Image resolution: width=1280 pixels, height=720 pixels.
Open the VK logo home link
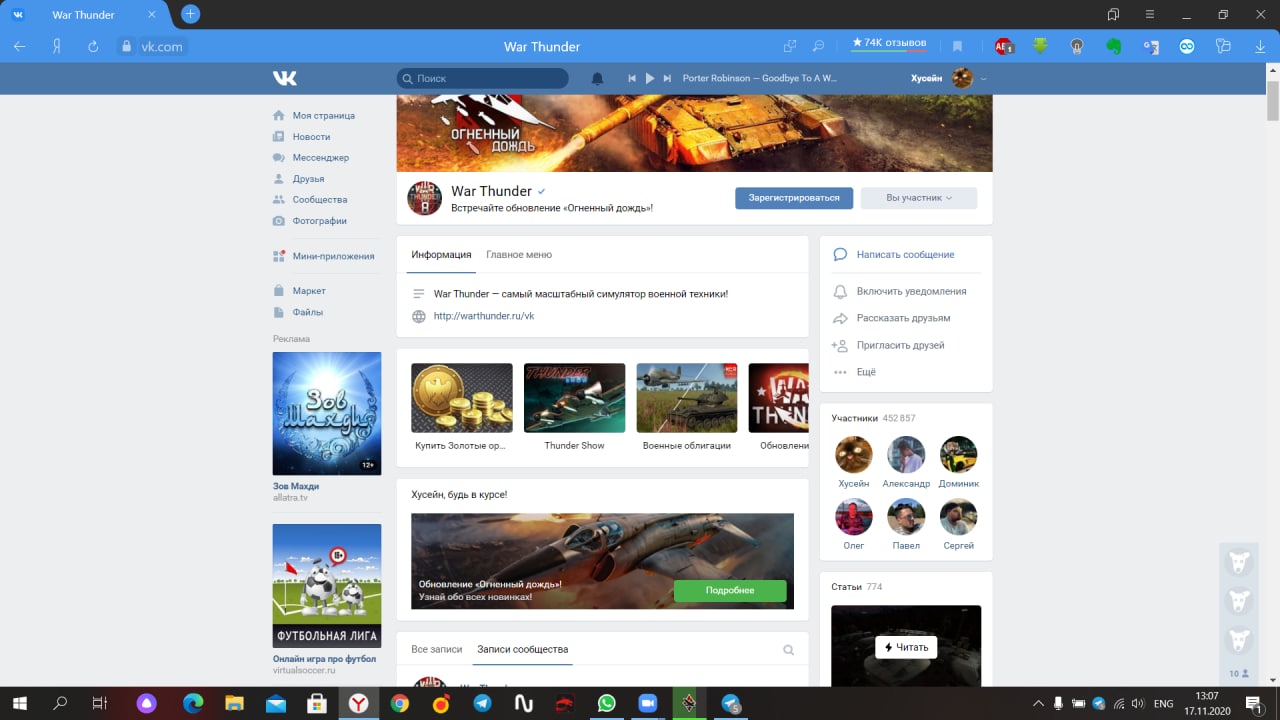[285, 78]
